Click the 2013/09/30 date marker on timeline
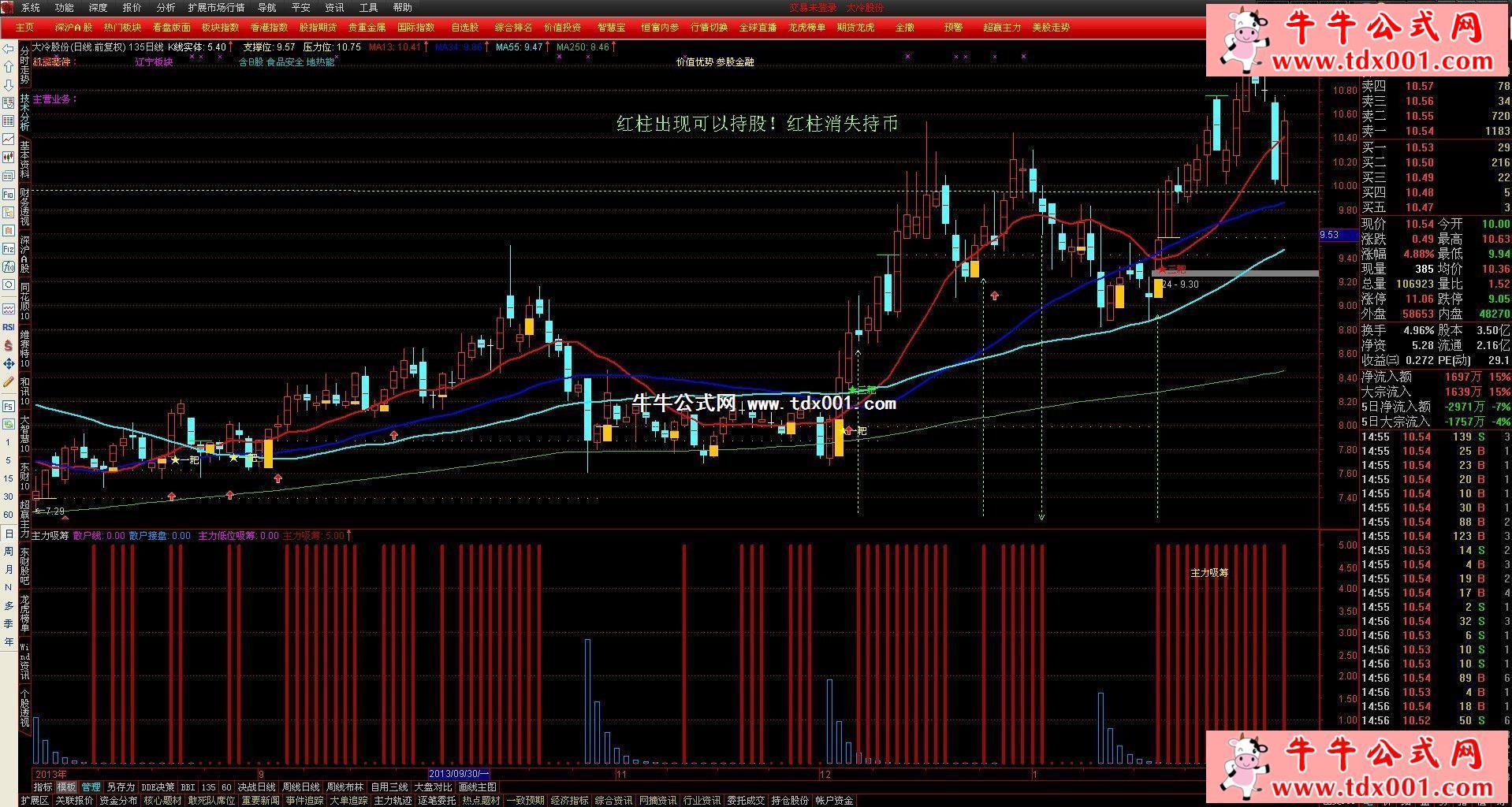This screenshot has height=807, width=1512. pyautogui.click(x=459, y=774)
